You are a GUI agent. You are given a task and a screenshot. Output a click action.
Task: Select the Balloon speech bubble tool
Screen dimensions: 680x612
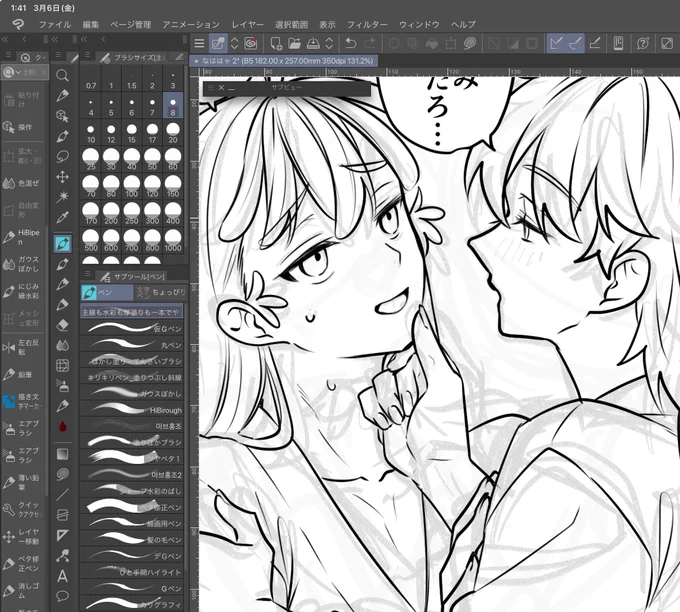(x=62, y=596)
